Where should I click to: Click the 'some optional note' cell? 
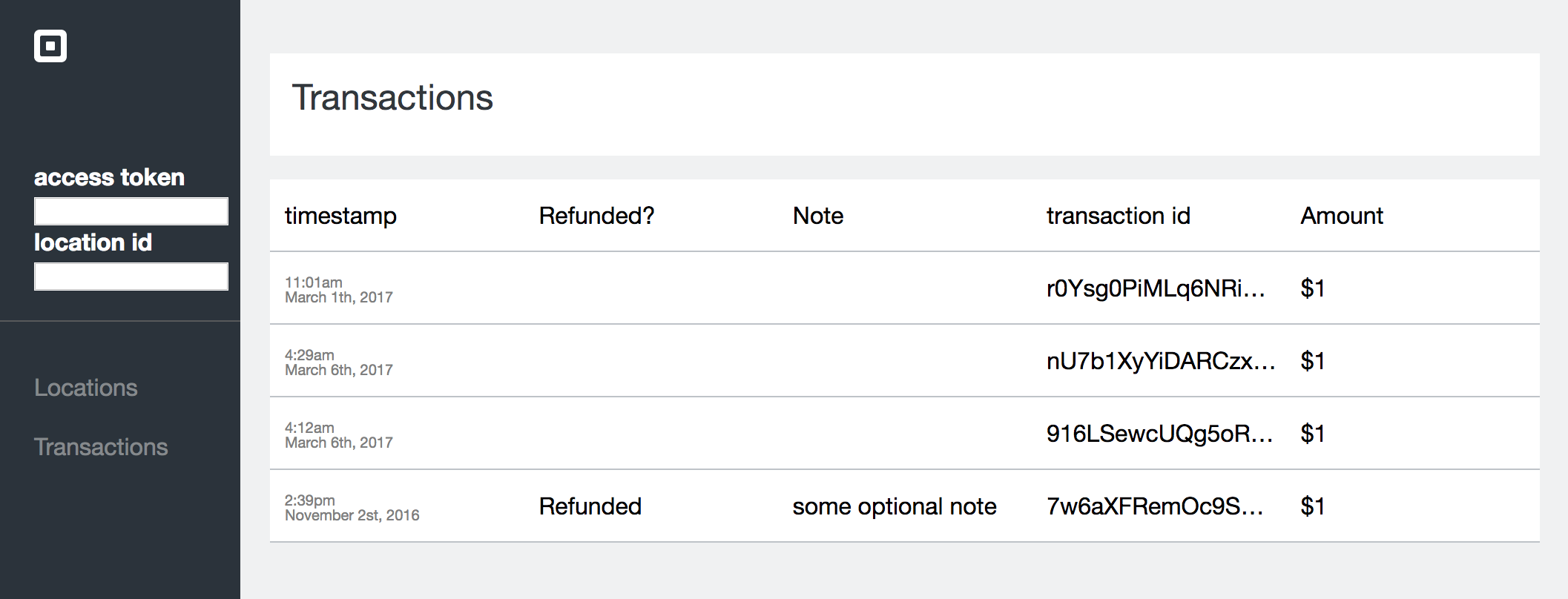[x=894, y=506]
